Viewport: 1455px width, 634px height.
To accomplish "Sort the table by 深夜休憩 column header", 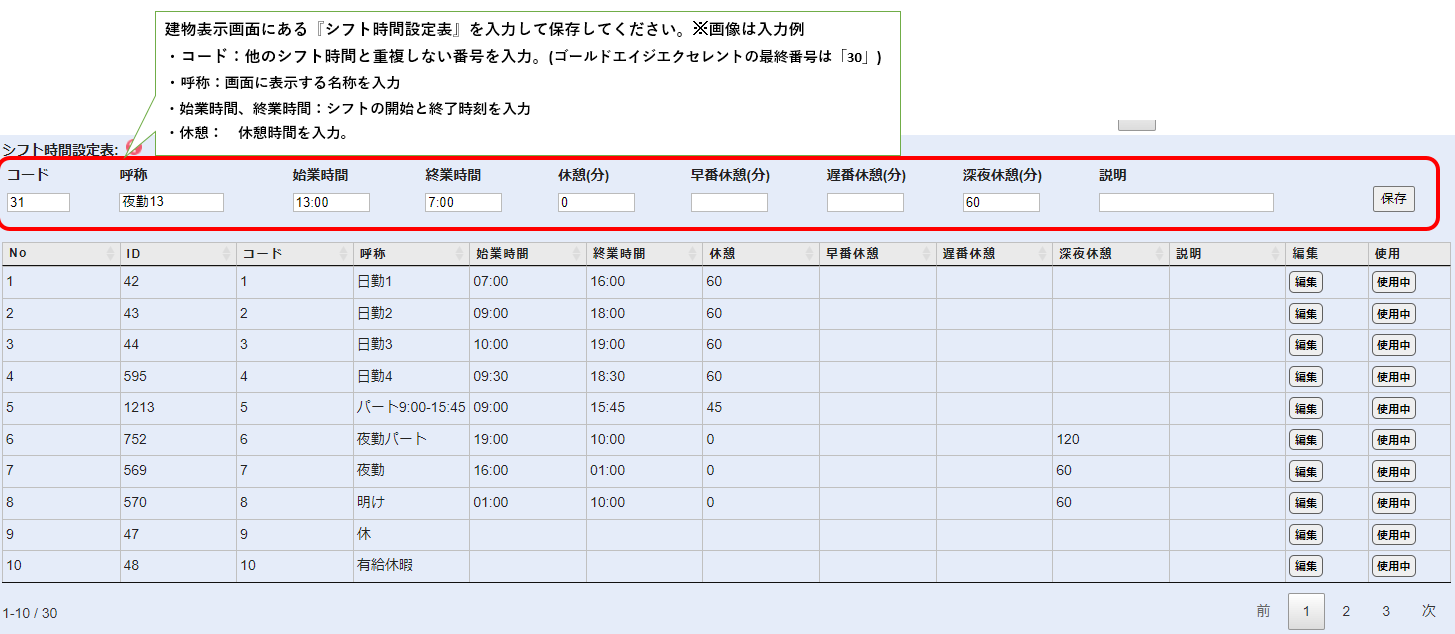I will click(x=1109, y=254).
